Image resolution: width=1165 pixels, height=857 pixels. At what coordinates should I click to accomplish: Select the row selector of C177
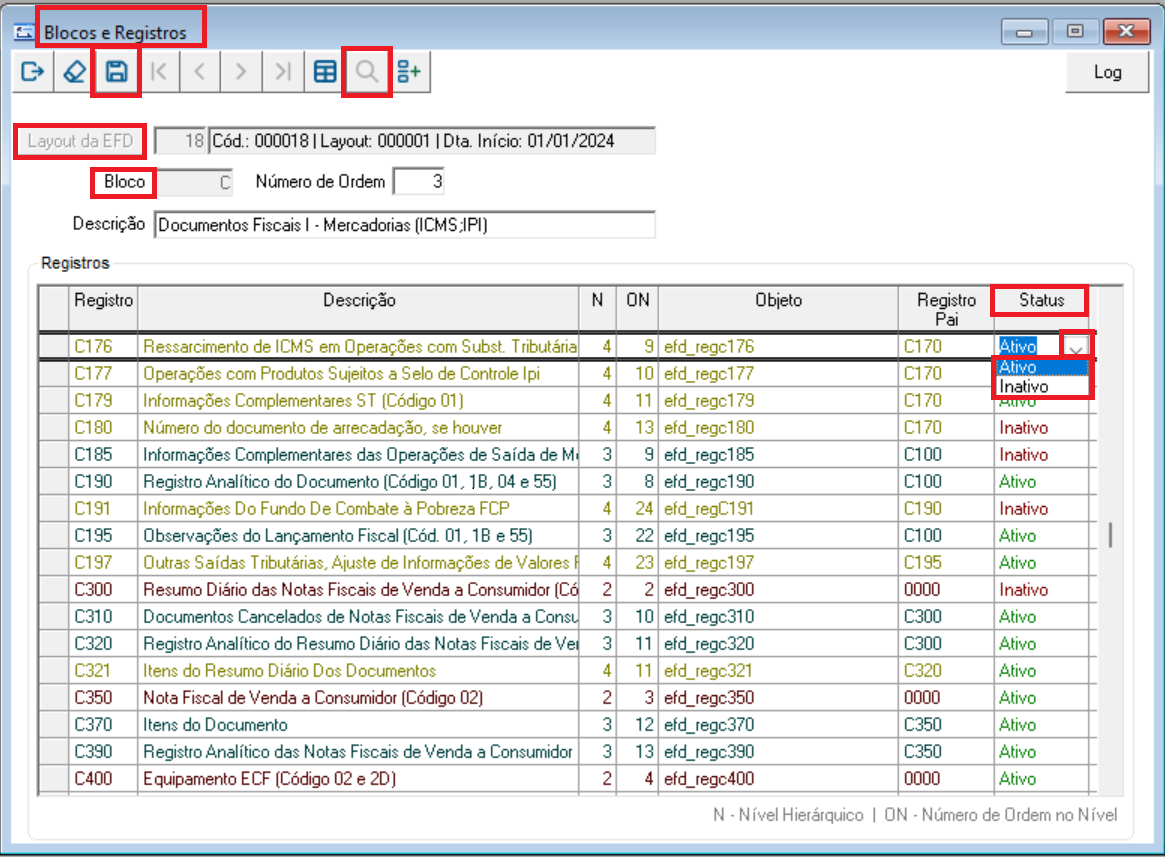click(x=53, y=374)
